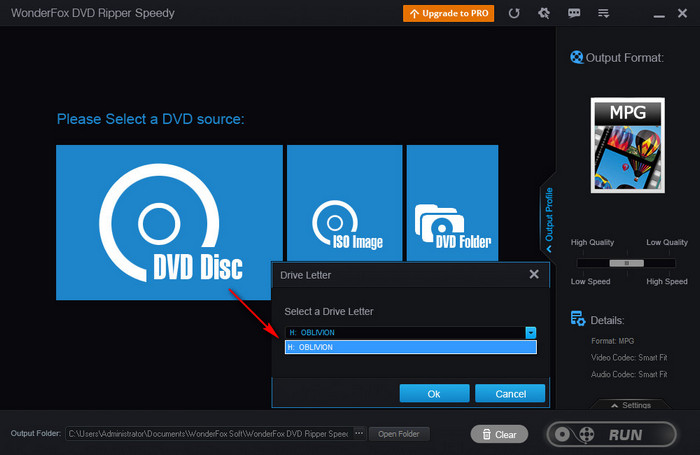The height and width of the screenshot is (455, 700).
Task: Click the quality/speed slider handle
Action: tap(626, 263)
